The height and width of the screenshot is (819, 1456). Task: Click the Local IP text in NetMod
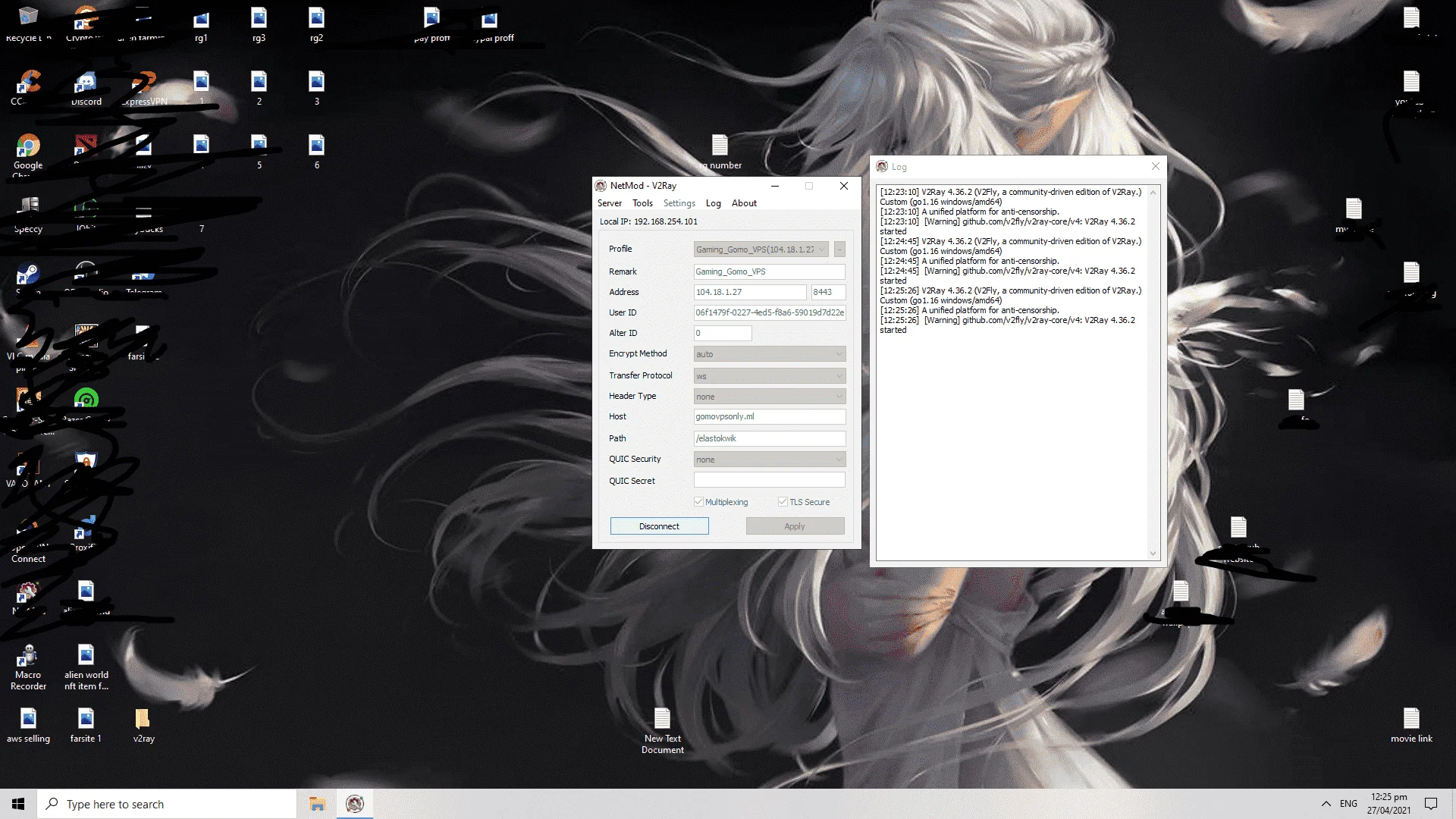pos(648,221)
